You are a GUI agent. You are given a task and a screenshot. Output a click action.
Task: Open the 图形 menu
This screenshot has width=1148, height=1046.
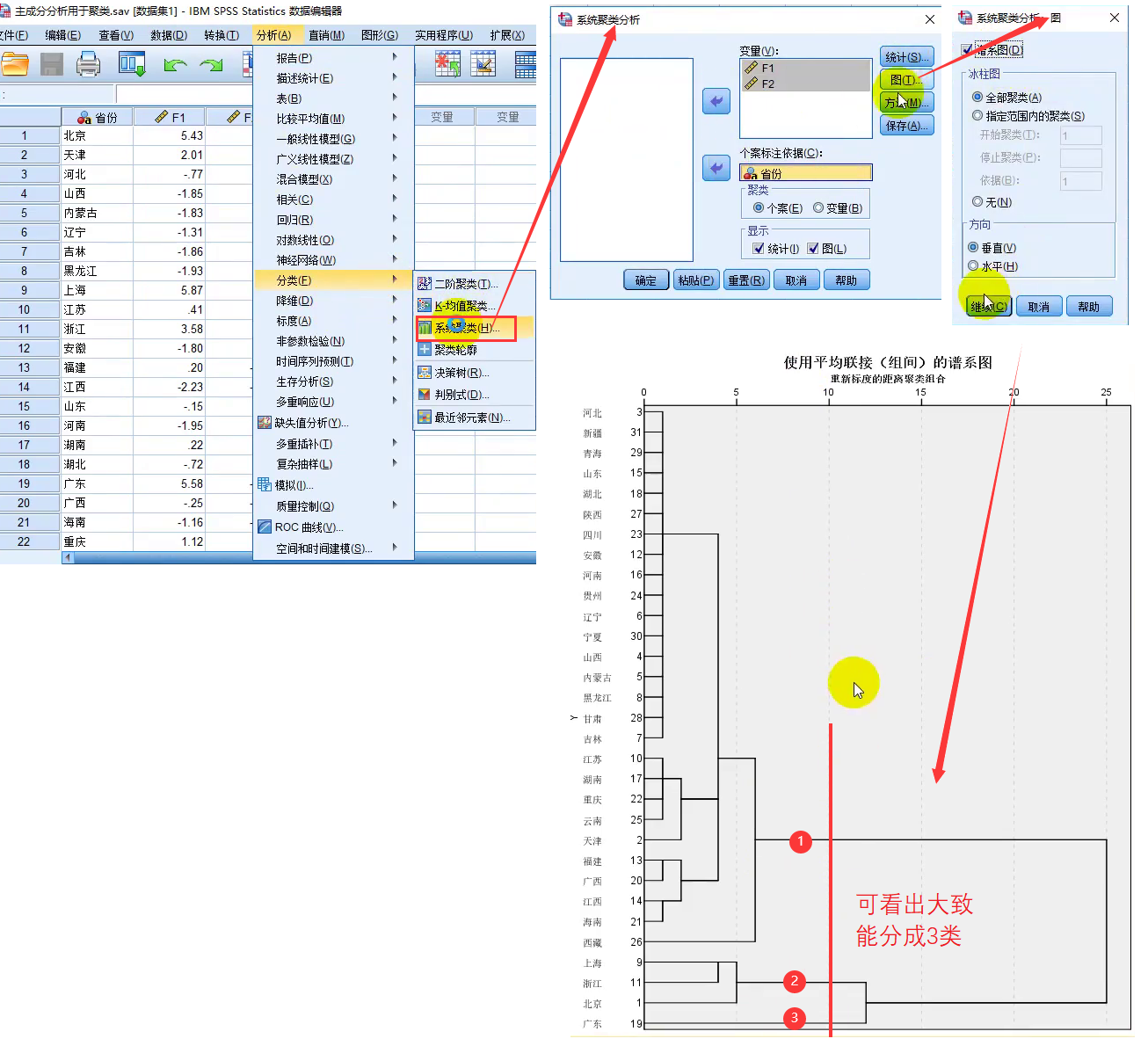[x=380, y=35]
